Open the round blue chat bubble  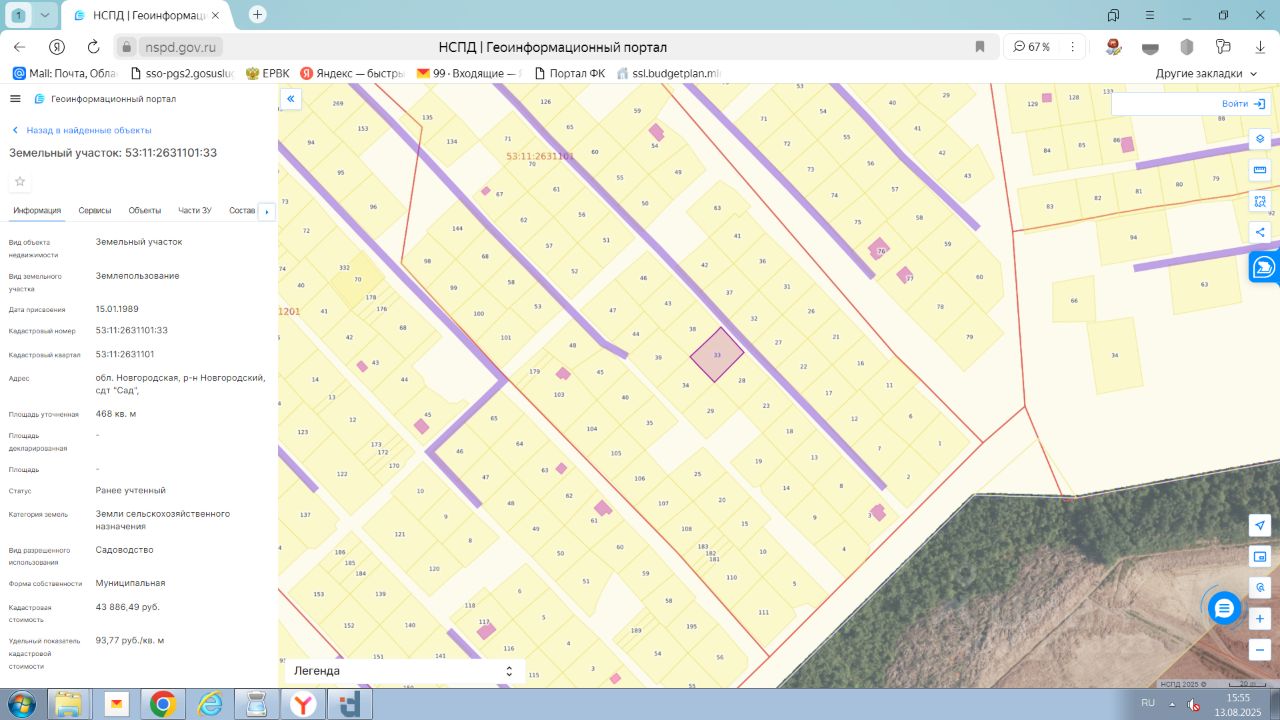1224,607
